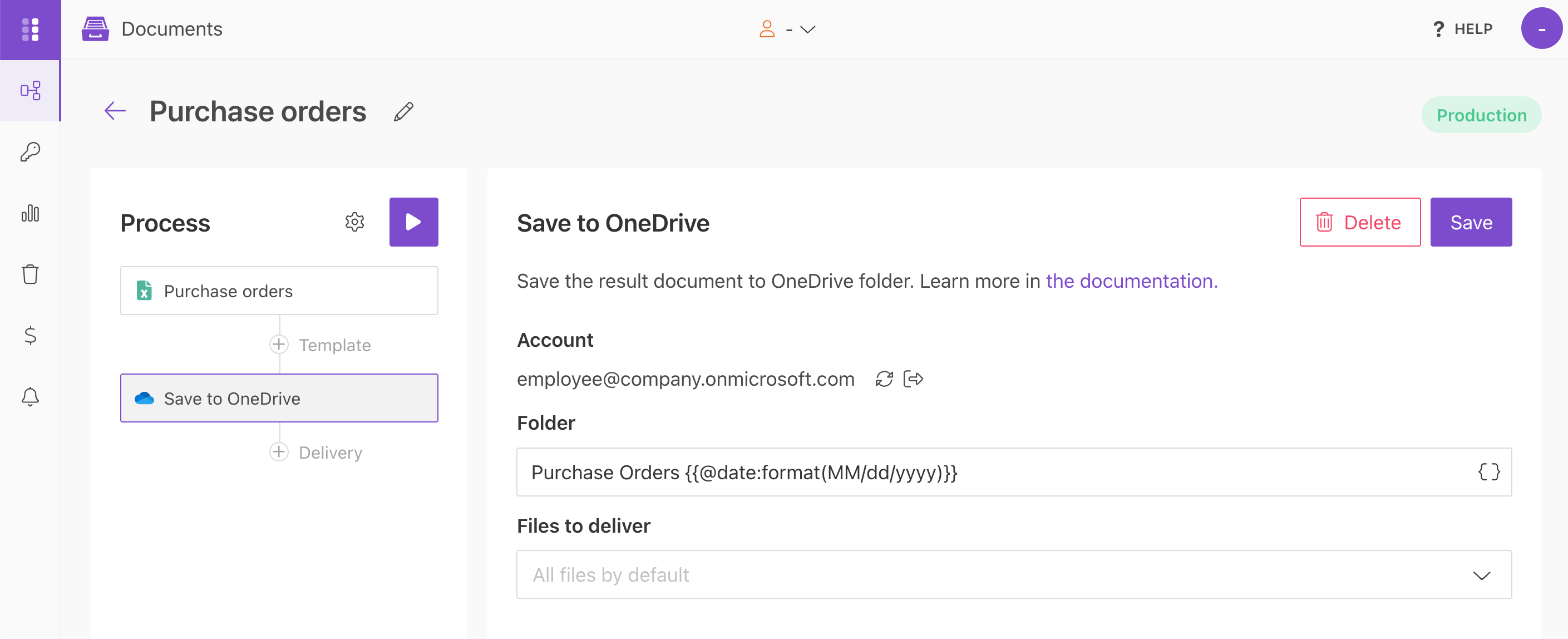
Task: Click the OneDrive cloud icon on the step
Action: coord(144,398)
